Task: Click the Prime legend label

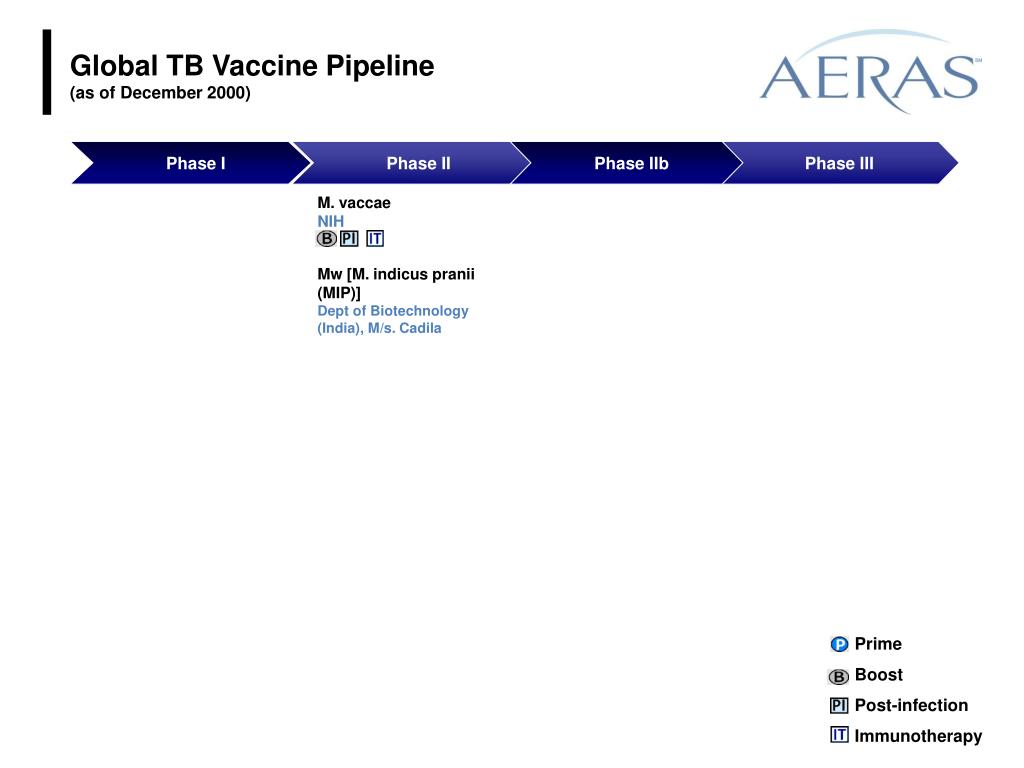Action: point(878,644)
